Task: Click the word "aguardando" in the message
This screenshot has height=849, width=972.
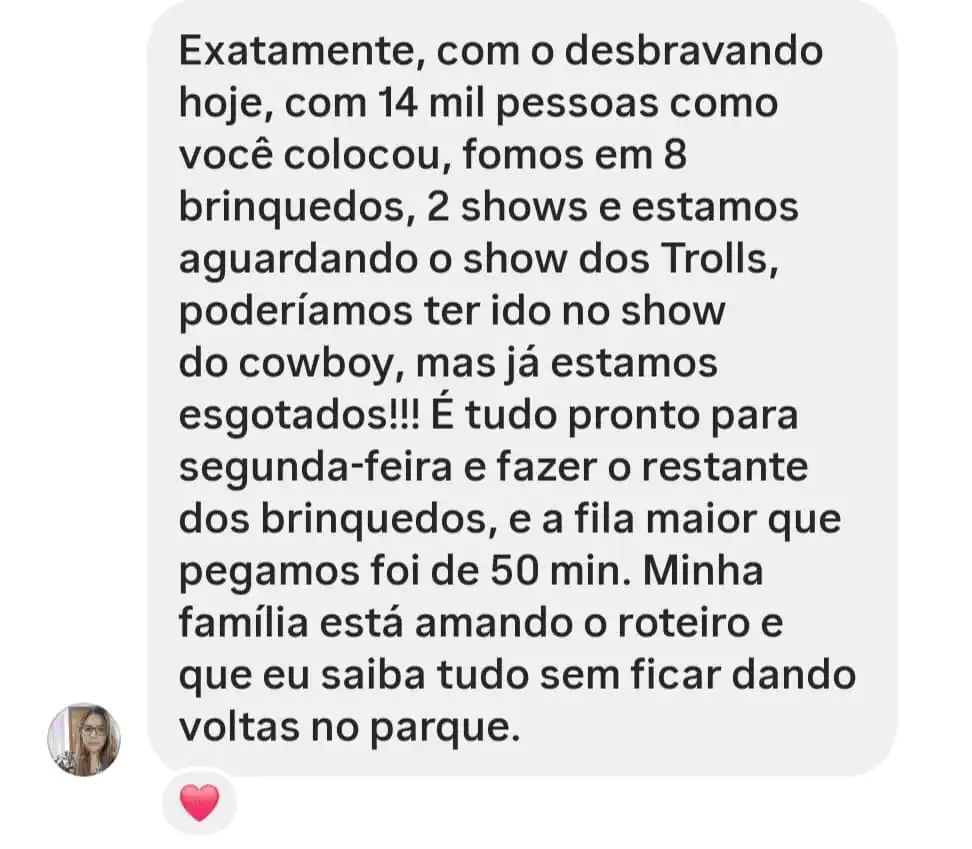Action: click(x=298, y=260)
